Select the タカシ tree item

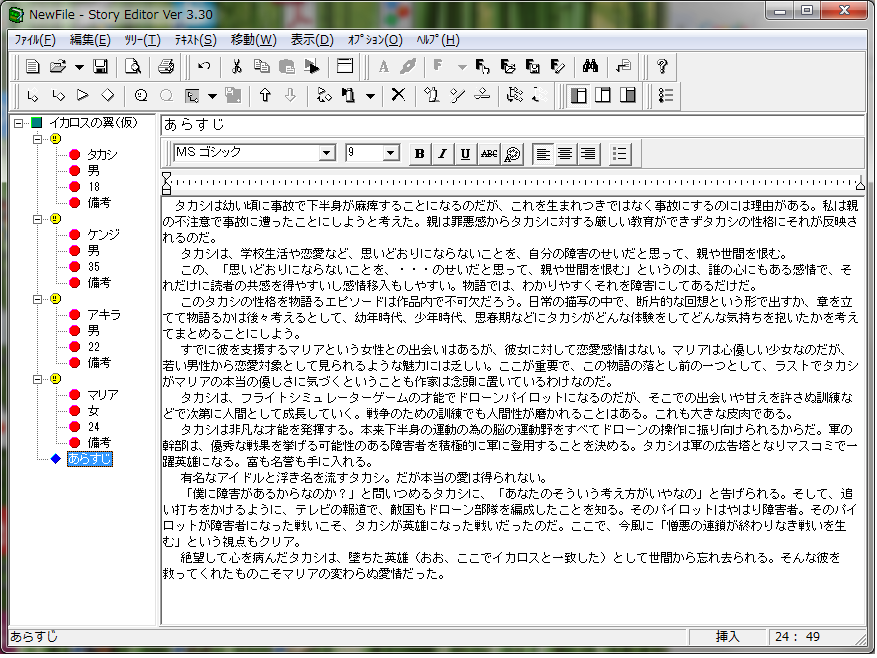[x=102, y=154]
